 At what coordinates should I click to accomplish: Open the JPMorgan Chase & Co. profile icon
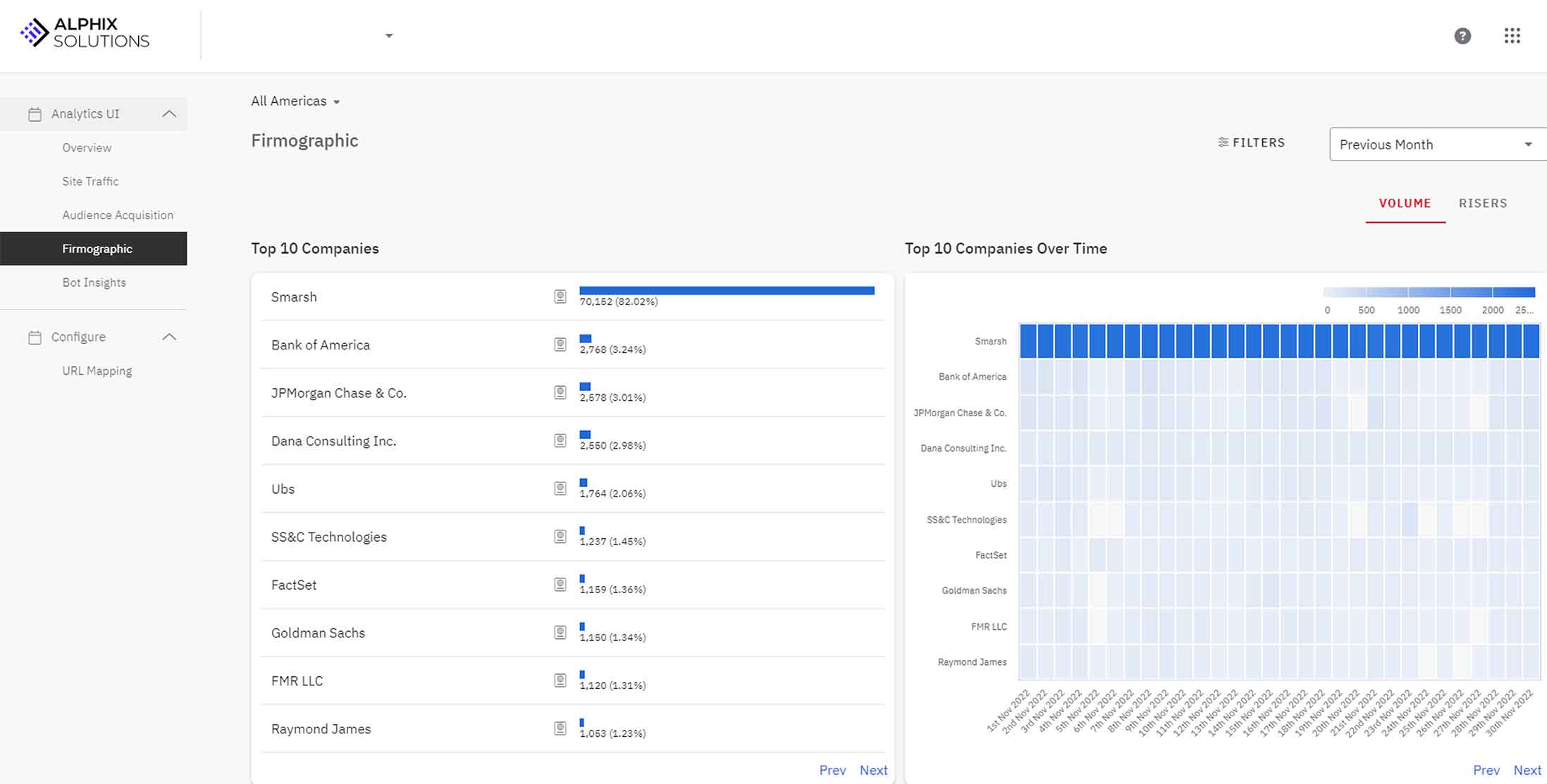[560, 392]
